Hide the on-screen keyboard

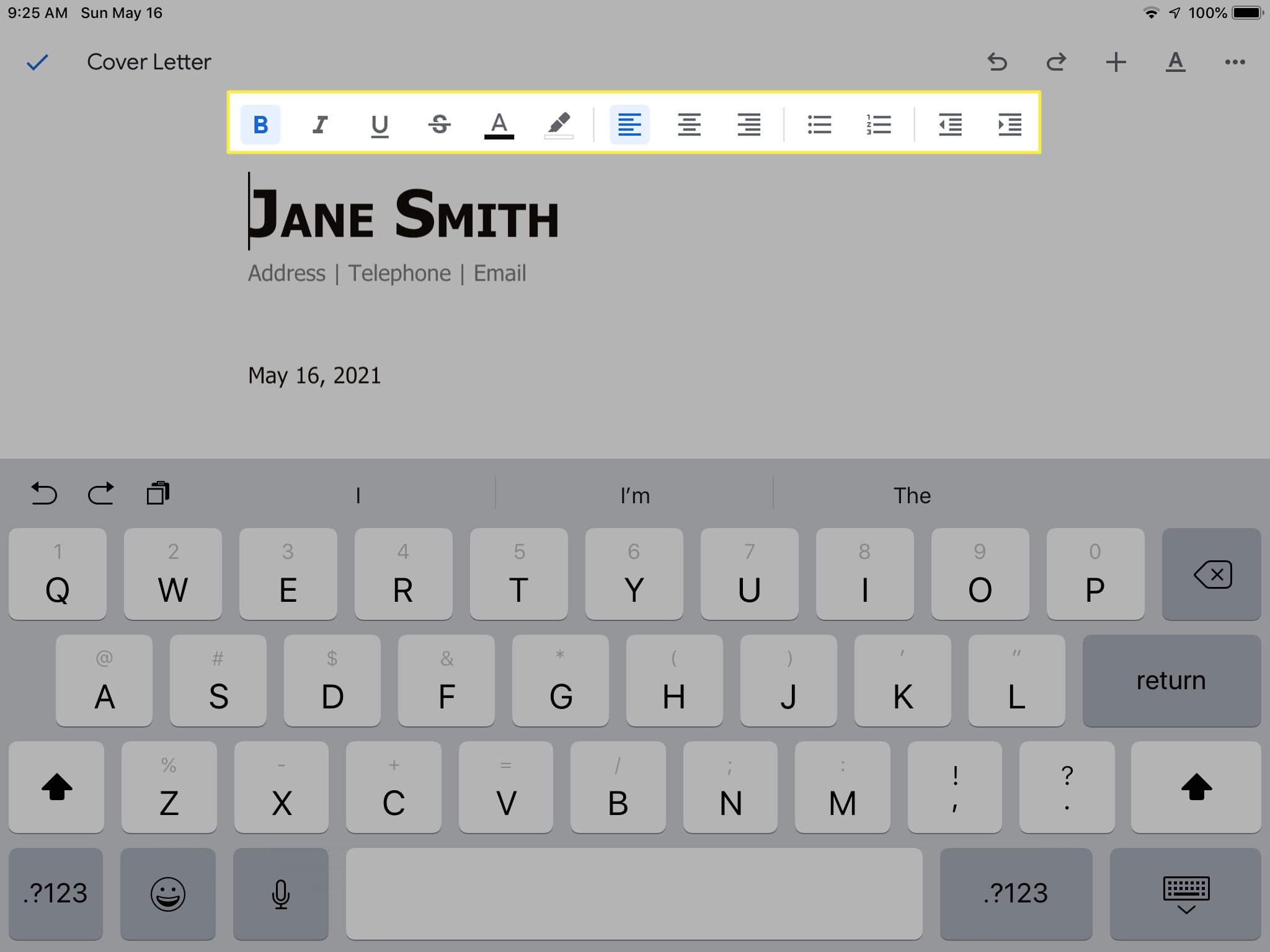(x=1186, y=894)
